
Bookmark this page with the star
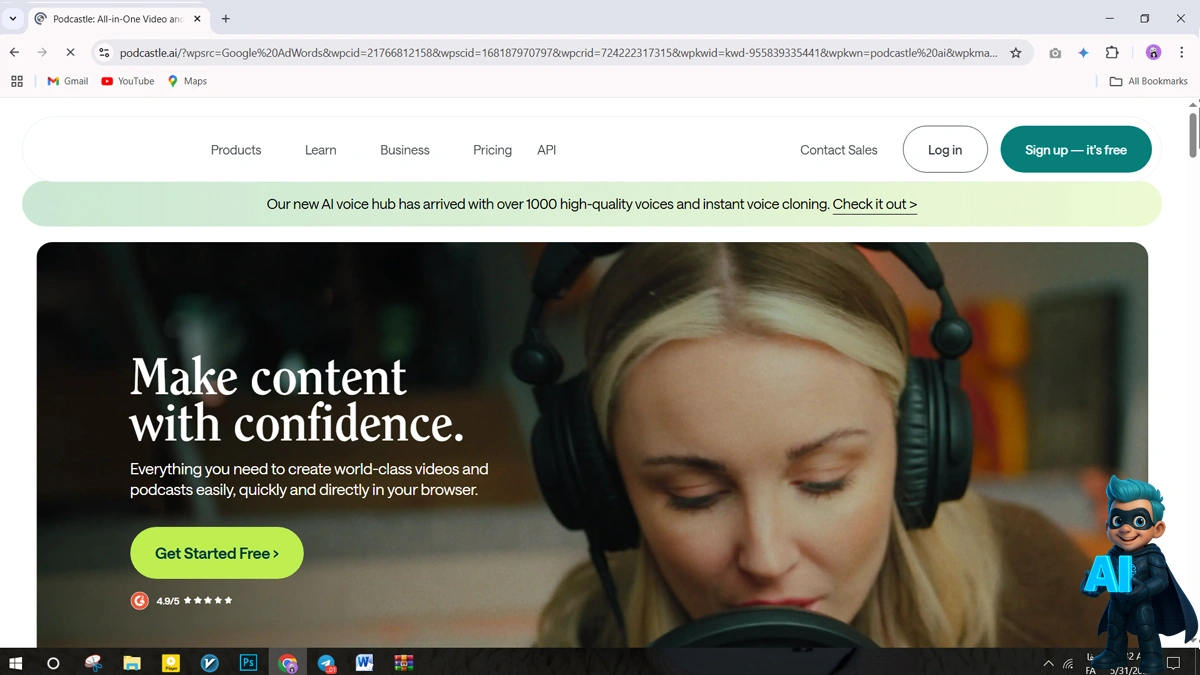click(1016, 53)
